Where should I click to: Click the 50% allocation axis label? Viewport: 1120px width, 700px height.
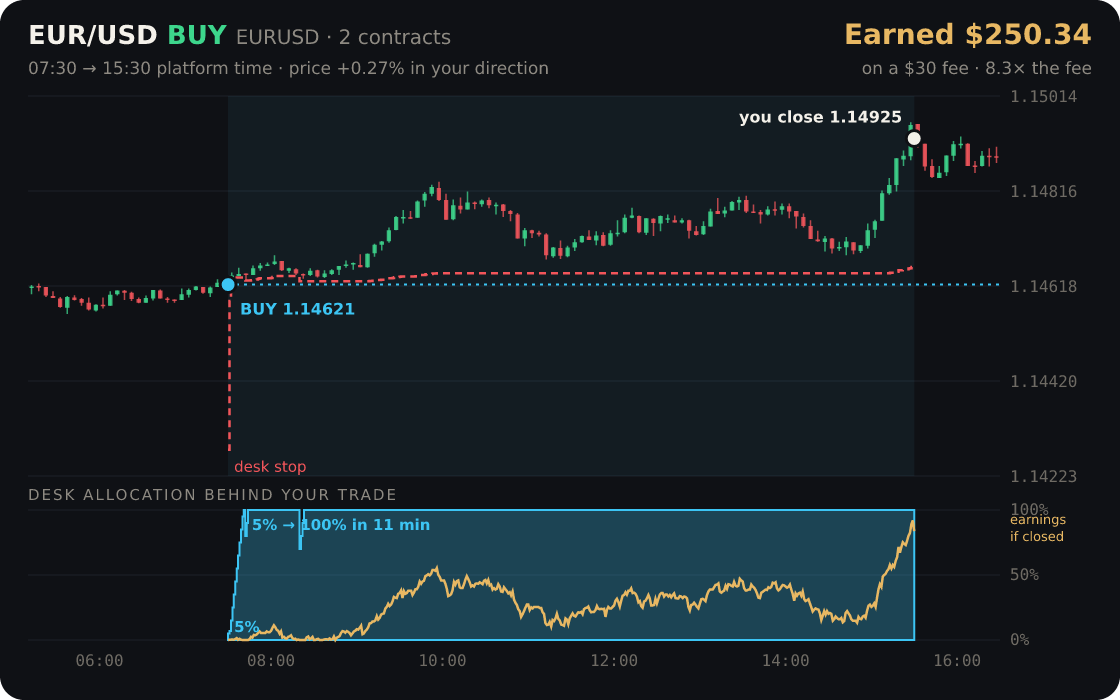[1024, 575]
